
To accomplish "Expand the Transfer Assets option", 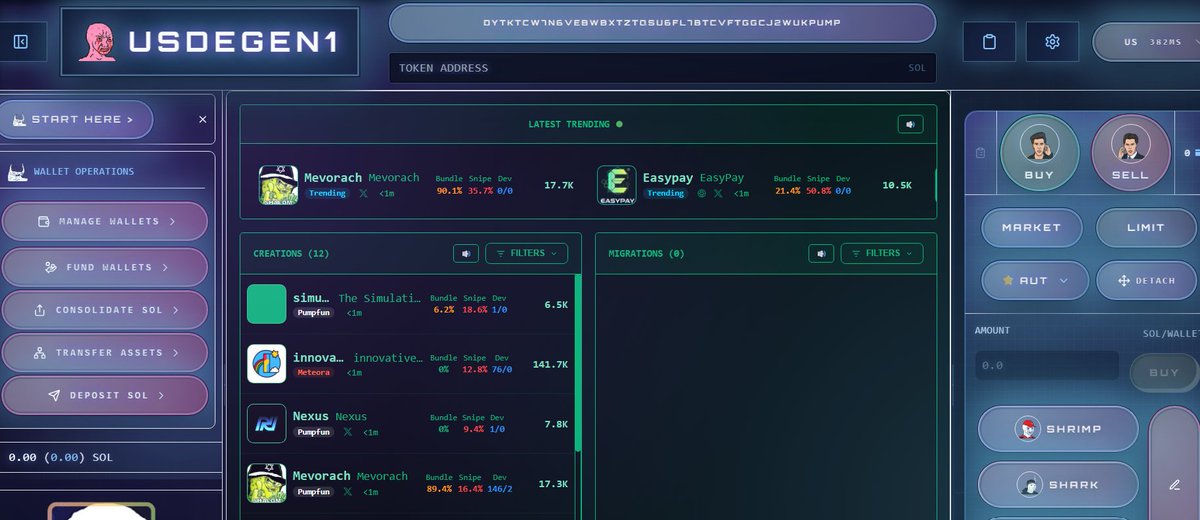I will tap(105, 353).
